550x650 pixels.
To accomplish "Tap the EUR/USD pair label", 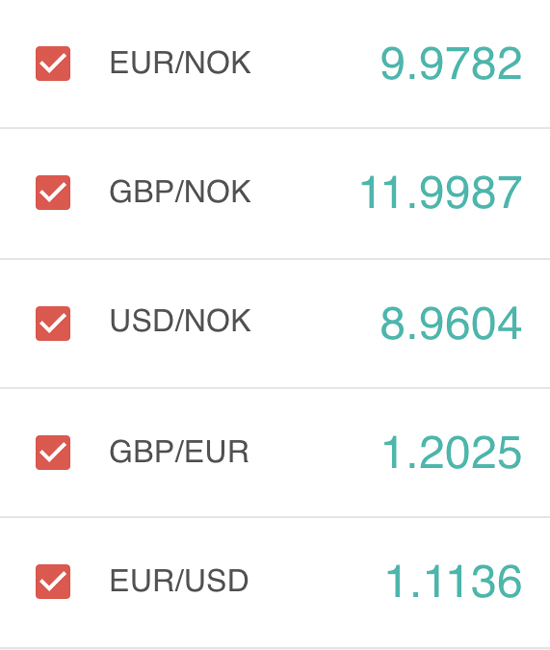I will tap(179, 580).
